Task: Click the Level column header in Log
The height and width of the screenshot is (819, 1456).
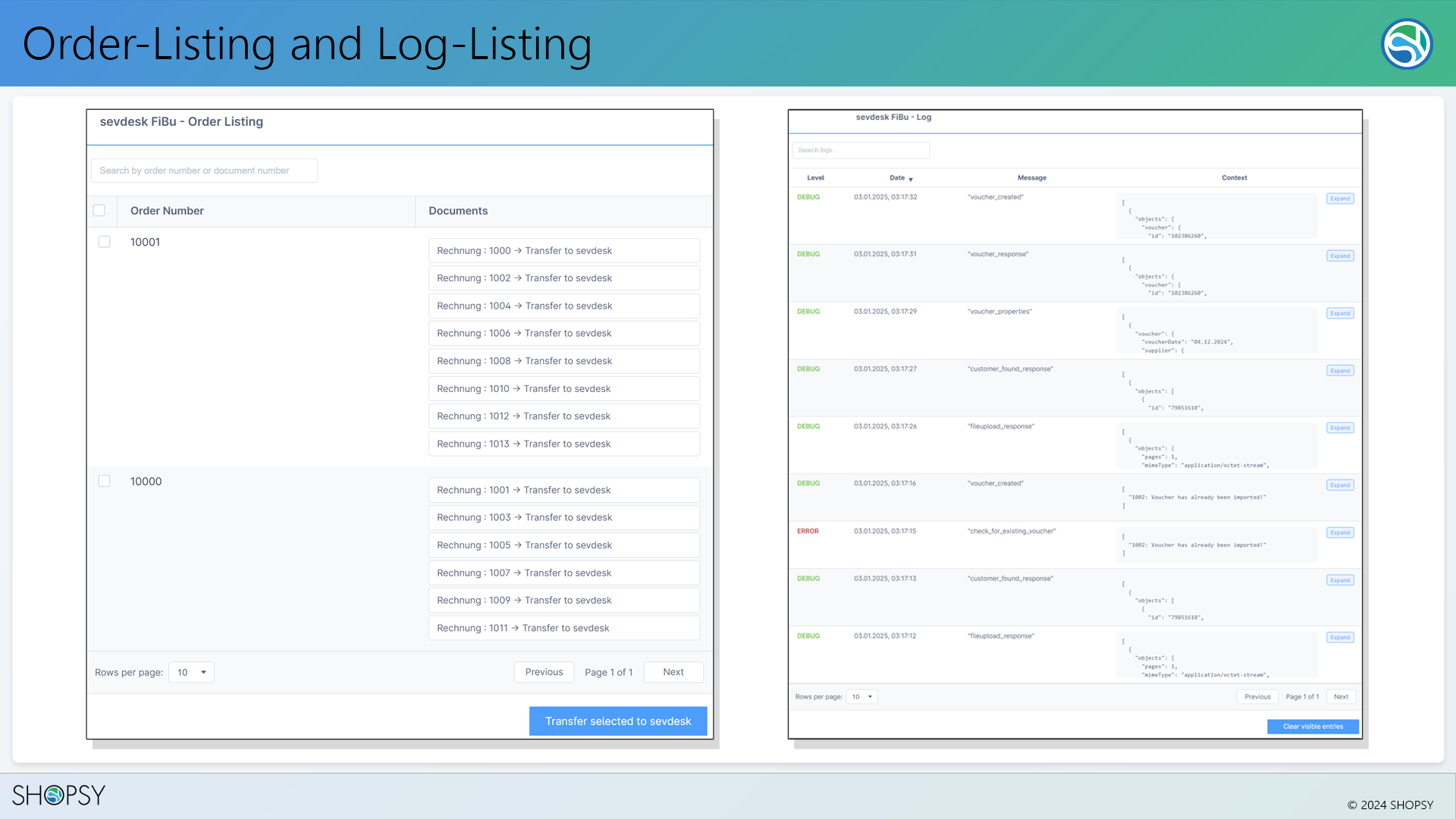Action: pos(815,177)
